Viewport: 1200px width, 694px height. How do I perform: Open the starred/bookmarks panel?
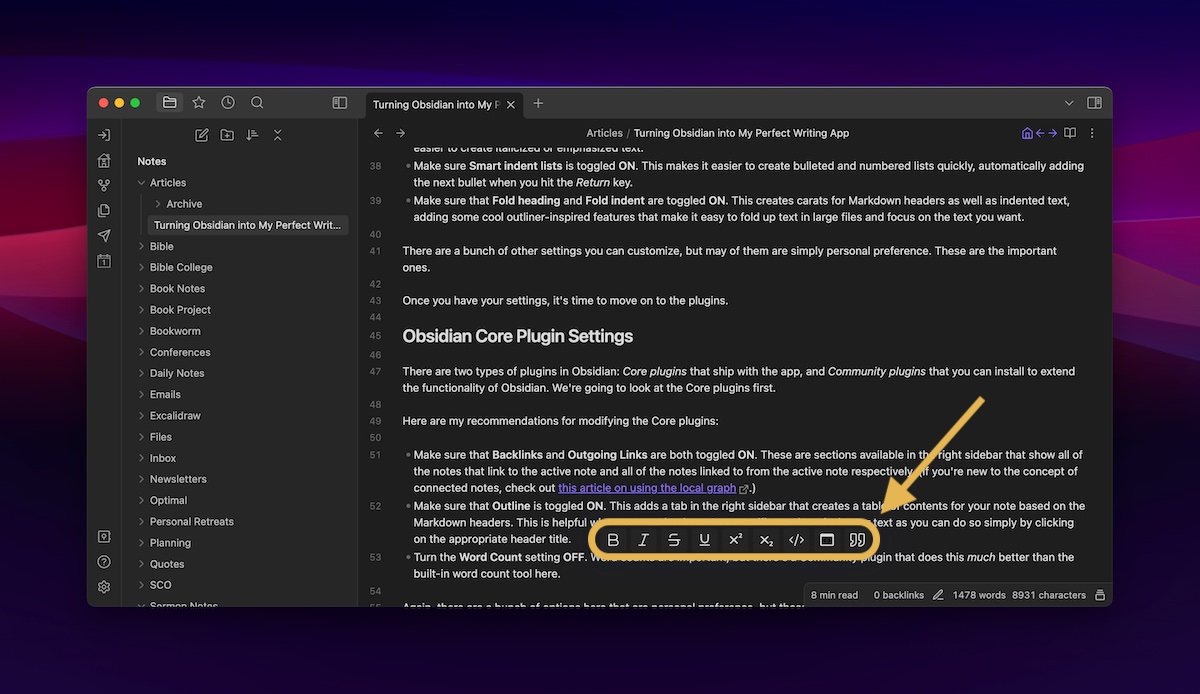(x=199, y=102)
